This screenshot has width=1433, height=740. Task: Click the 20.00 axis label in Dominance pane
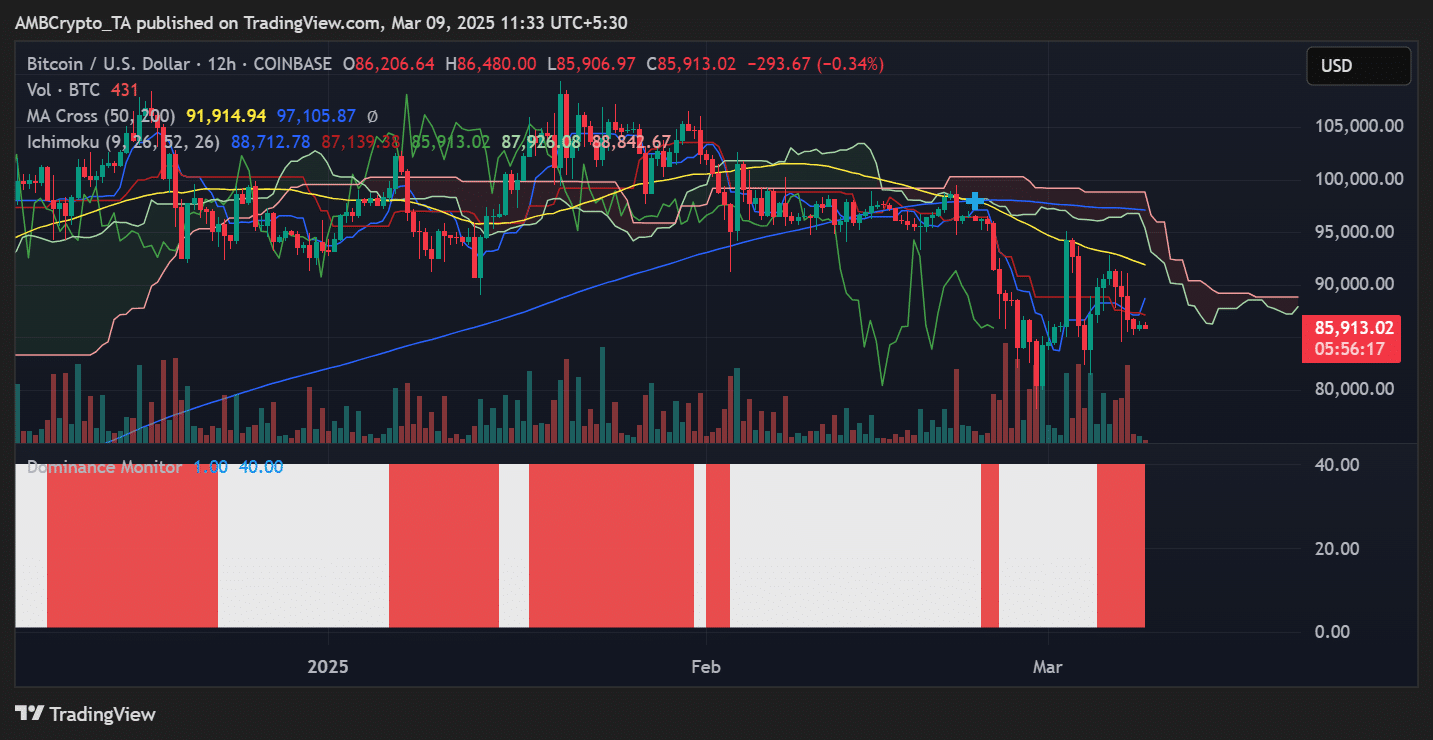pyautogui.click(x=1337, y=548)
